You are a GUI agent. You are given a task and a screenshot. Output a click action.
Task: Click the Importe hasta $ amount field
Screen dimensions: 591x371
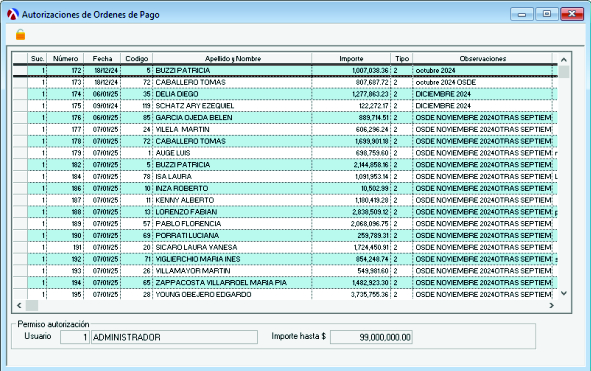click(371, 337)
